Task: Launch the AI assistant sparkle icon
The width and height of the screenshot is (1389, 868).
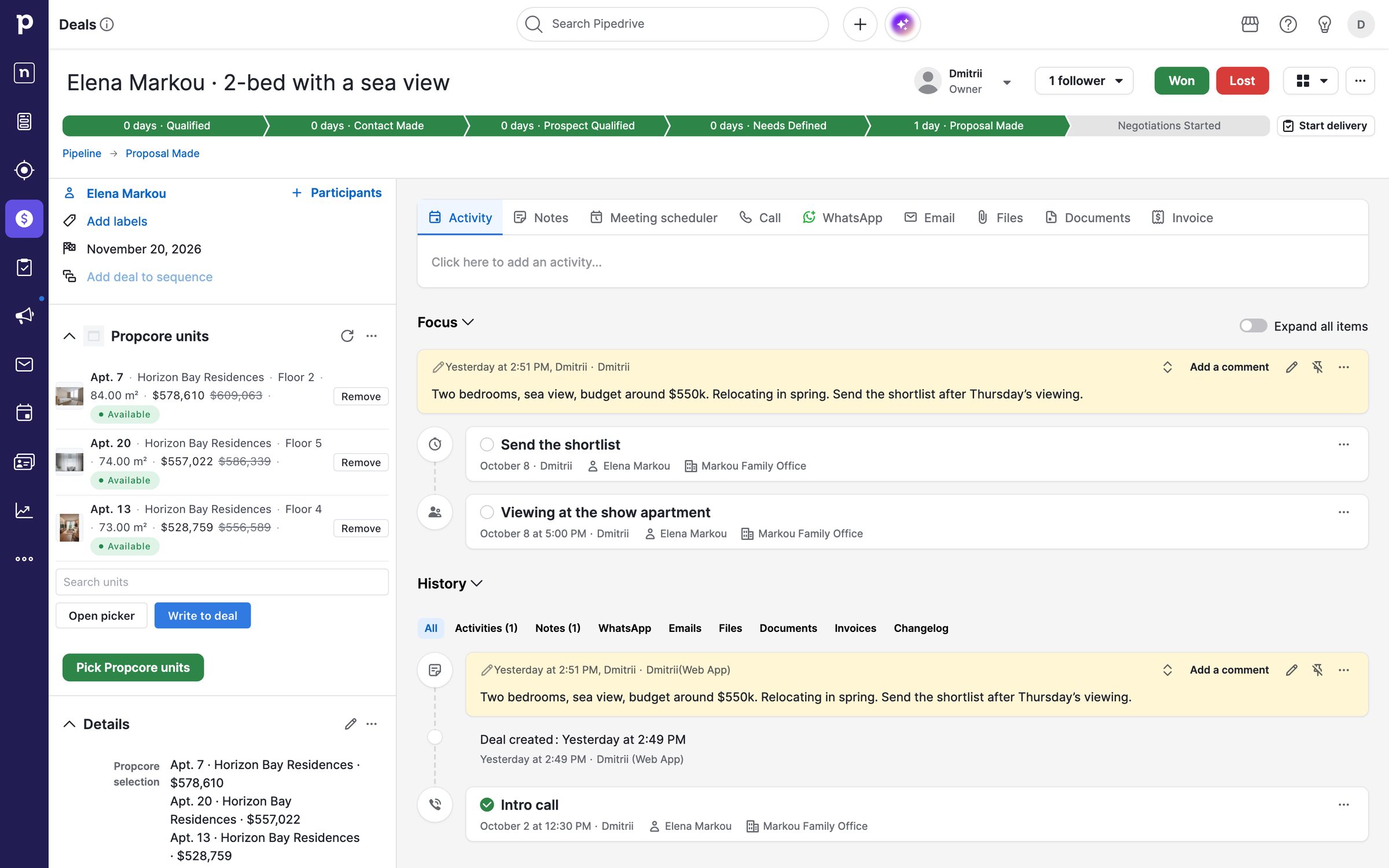Action: (902, 24)
